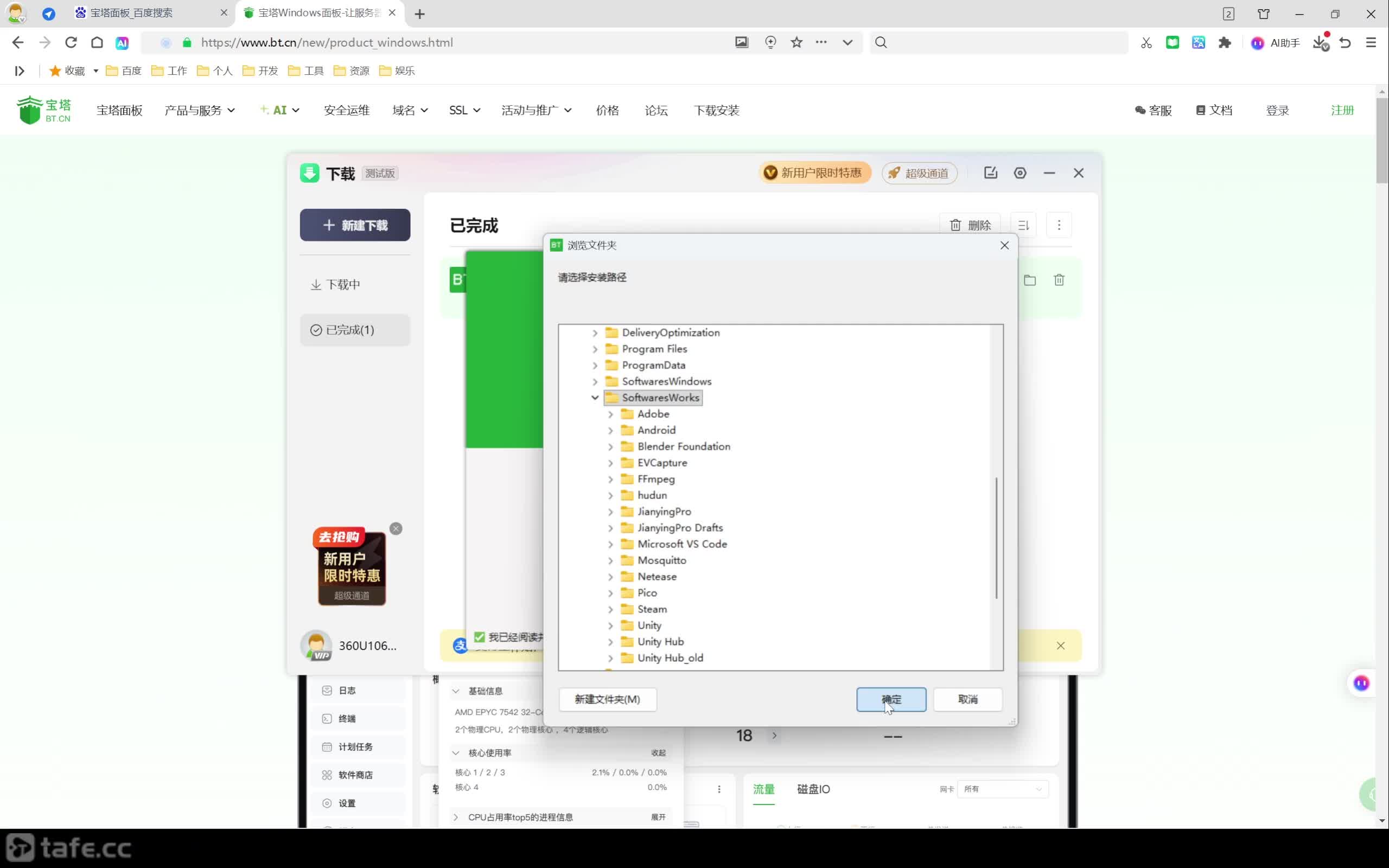Open containing folder for the downloaded file
Screen dimensions: 1389x868
tap(1030, 280)
